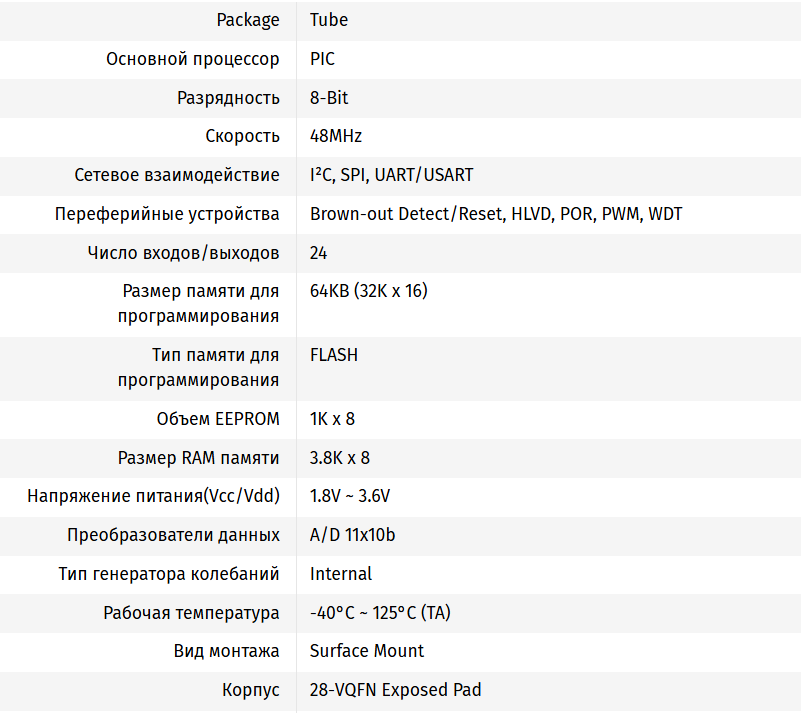Click the 'A/D 11x10b' value

click(x=352, y=535)
